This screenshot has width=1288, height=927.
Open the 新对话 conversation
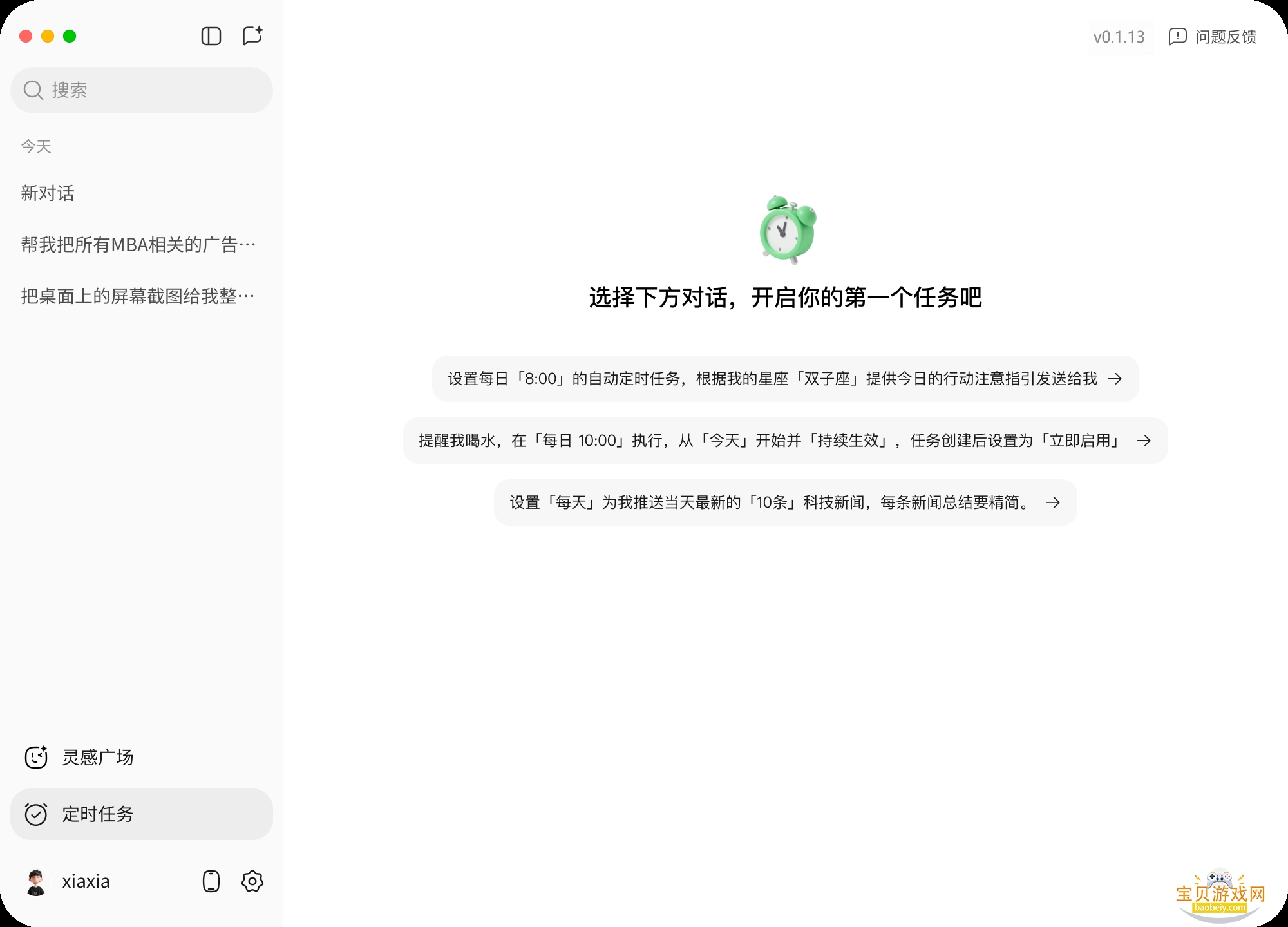[x=48, y=193]
